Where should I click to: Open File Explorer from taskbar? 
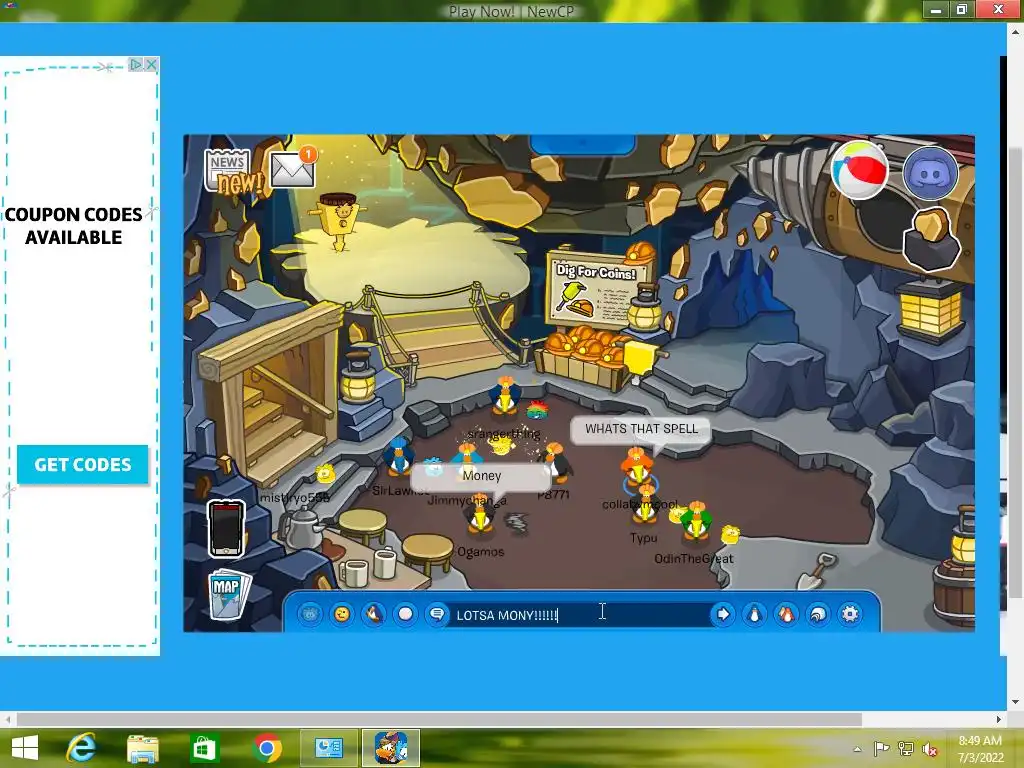pyautogui.click(x=142, y=748)
